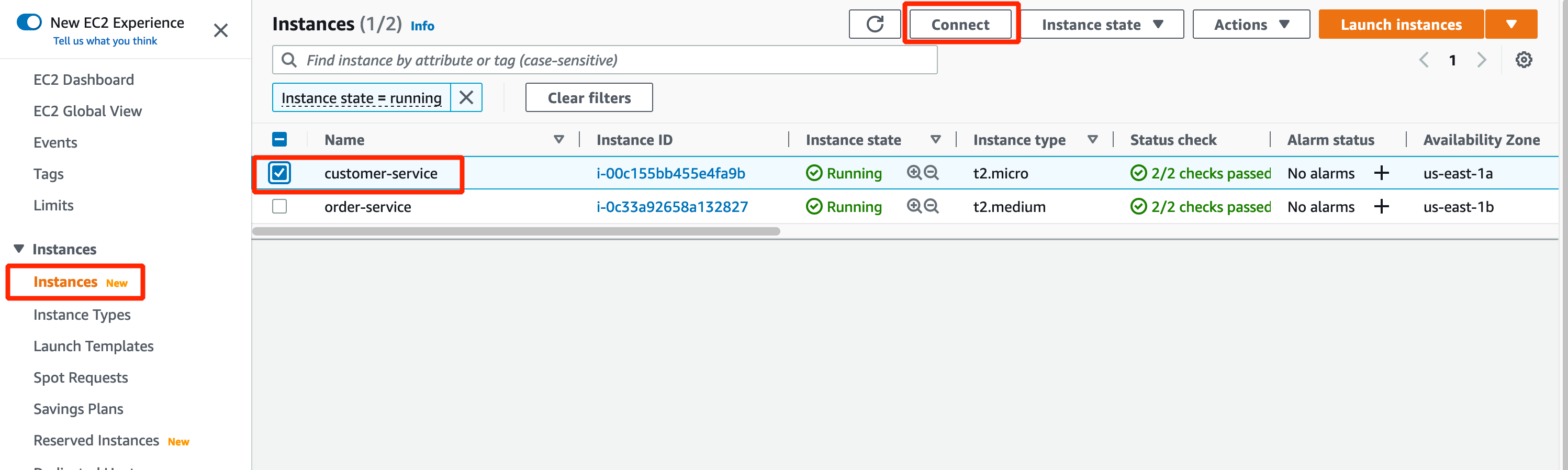The width and height of the screenshot is (1568, 470).
Task: Go to Events page
Action: tap(55, 142)
